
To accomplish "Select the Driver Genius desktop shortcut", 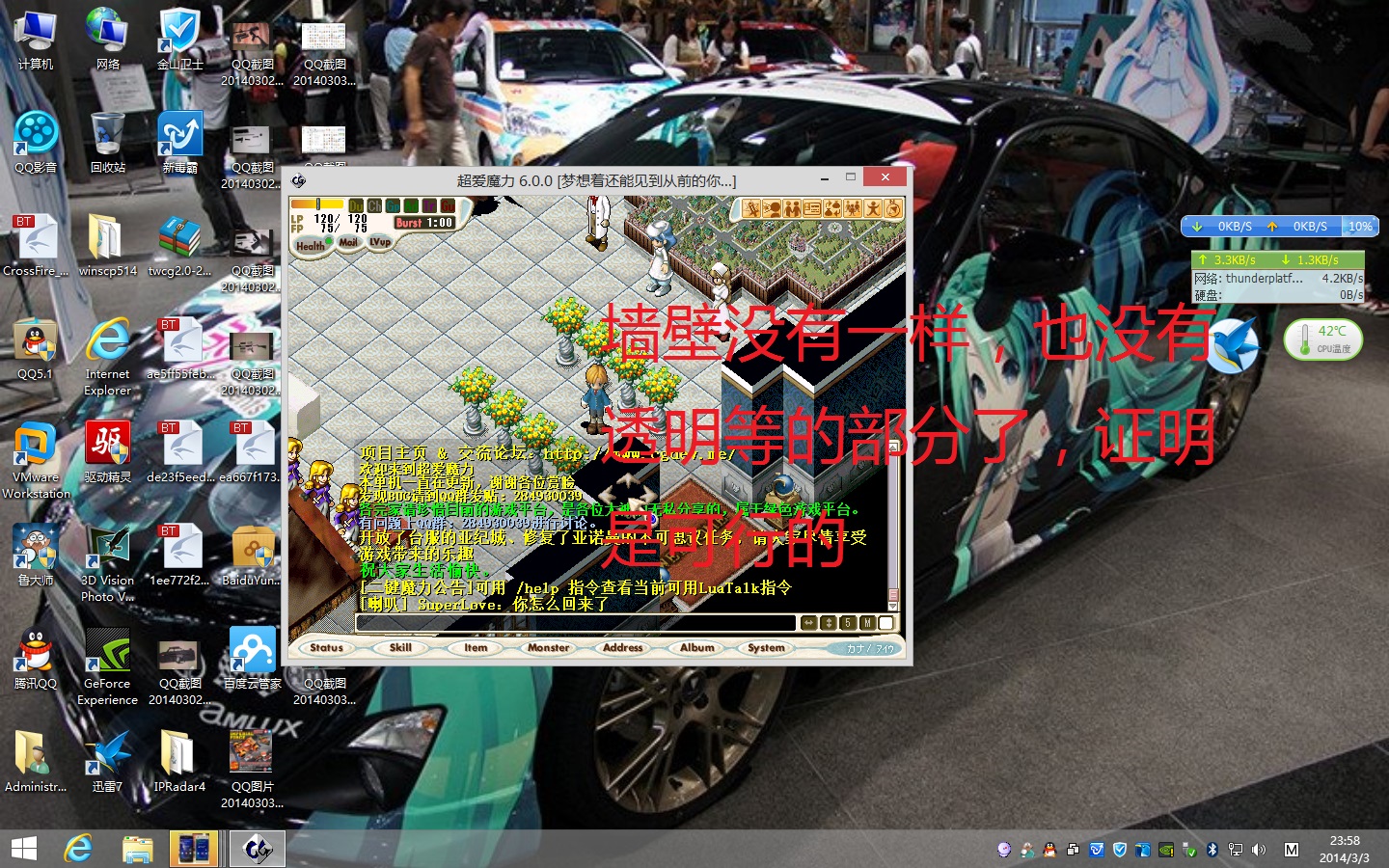I will click(108, 452).
